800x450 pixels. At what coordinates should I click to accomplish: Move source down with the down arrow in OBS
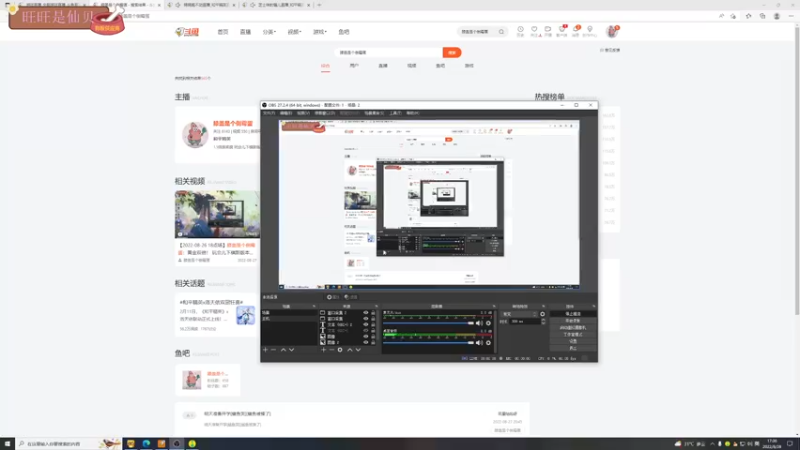point(358,350)
